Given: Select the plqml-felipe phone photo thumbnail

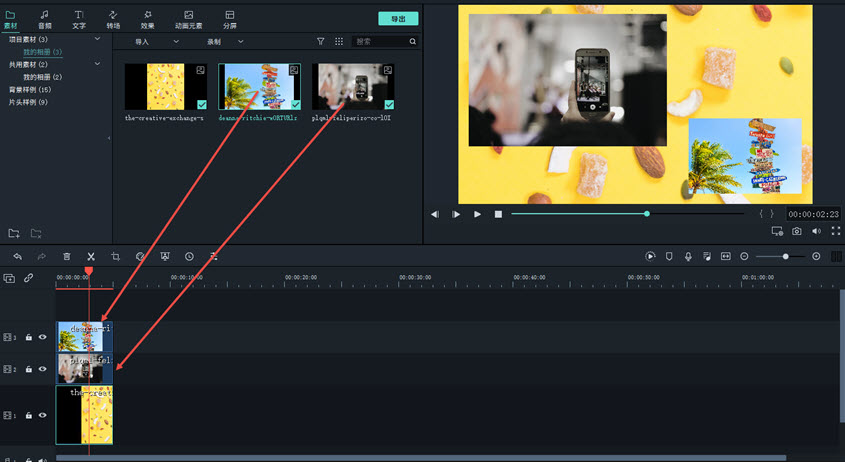Looking at the screenshot, I should tap(353, 87).
